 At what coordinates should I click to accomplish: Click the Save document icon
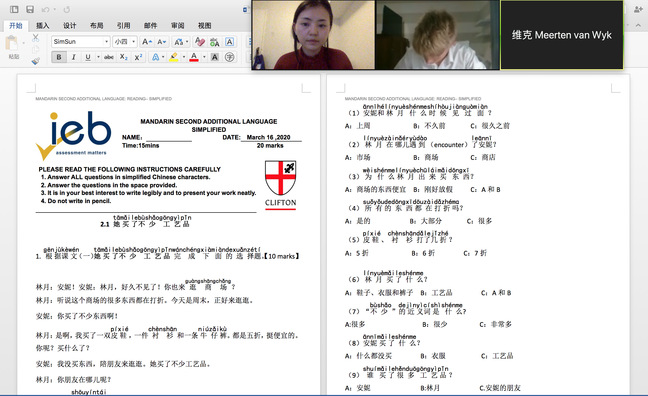30,9
